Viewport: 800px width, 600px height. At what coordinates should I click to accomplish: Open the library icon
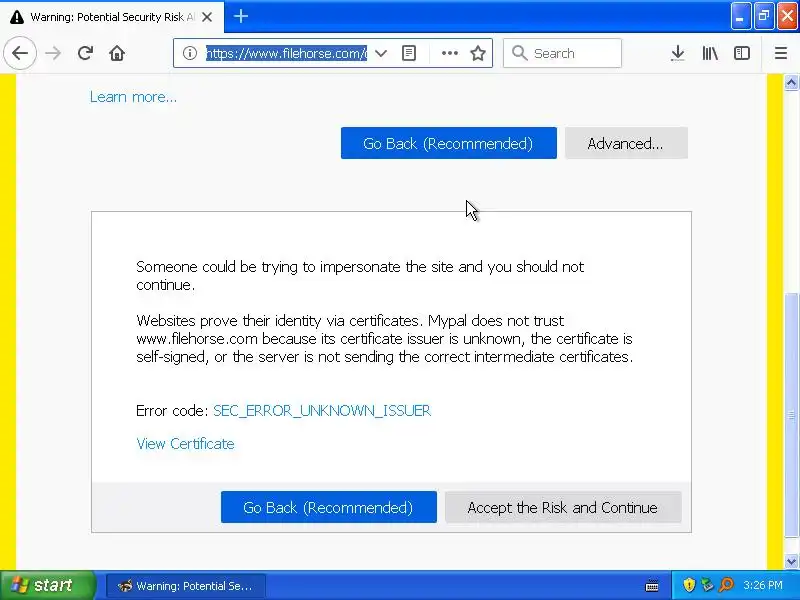[x=710, y=53]
